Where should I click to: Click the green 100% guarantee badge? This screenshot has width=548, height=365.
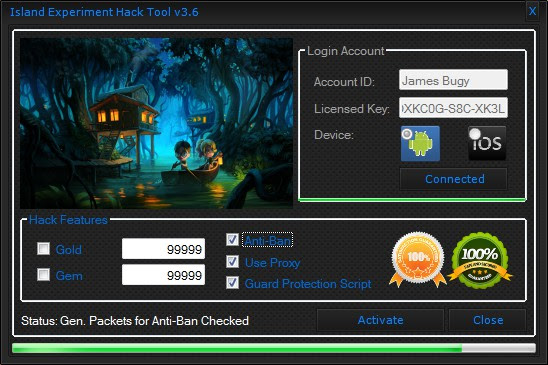tap(480, 260)
